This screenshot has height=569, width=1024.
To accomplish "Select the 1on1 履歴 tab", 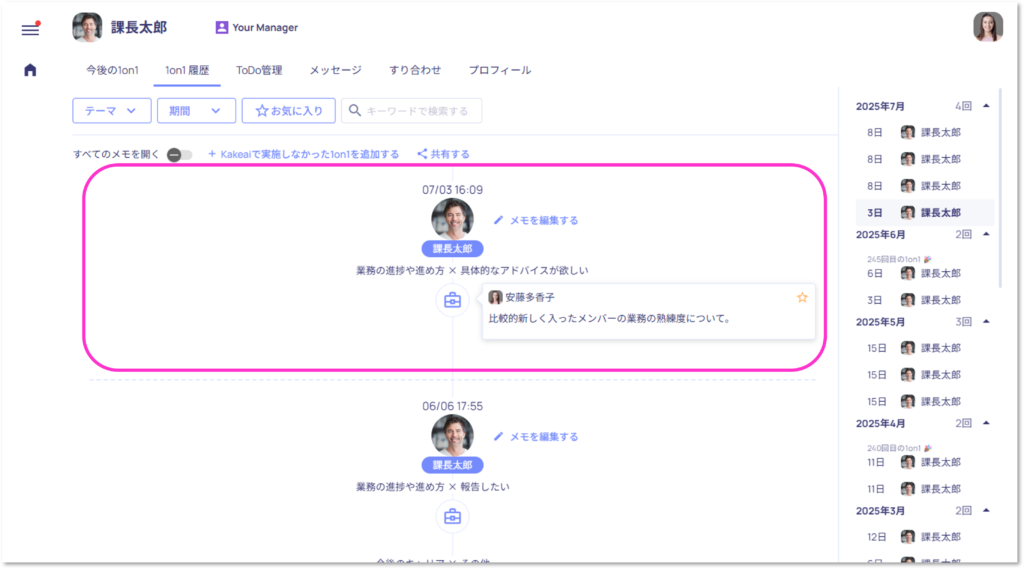I will [x=187, y=70].
